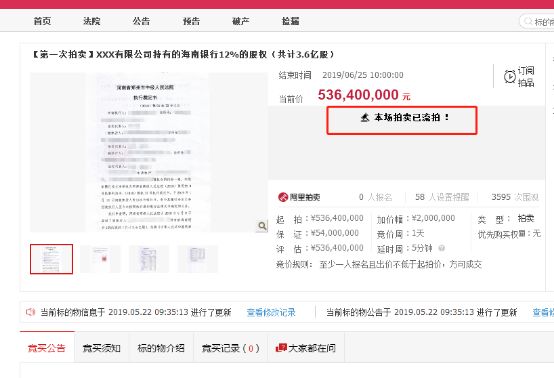Image resolution: width=554 pixels, height=378 pixels.
Task: Zoom the document image with magnifier icon
Action: pos(262,226)
